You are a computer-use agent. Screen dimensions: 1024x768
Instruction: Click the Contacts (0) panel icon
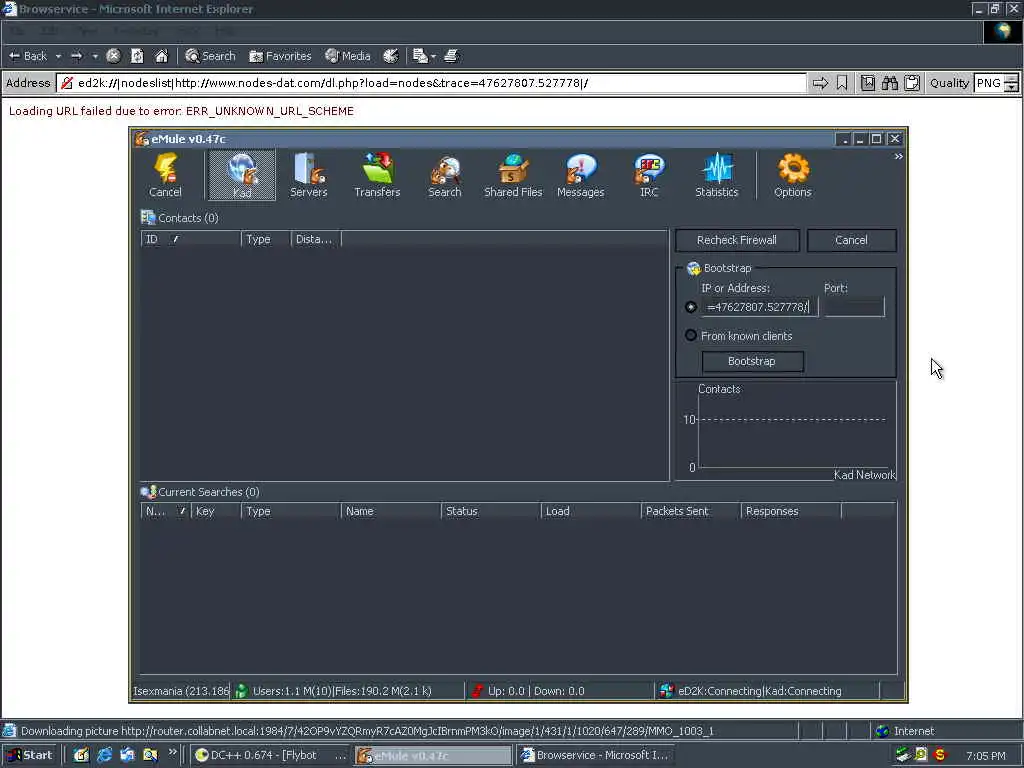tap(148, 217)
